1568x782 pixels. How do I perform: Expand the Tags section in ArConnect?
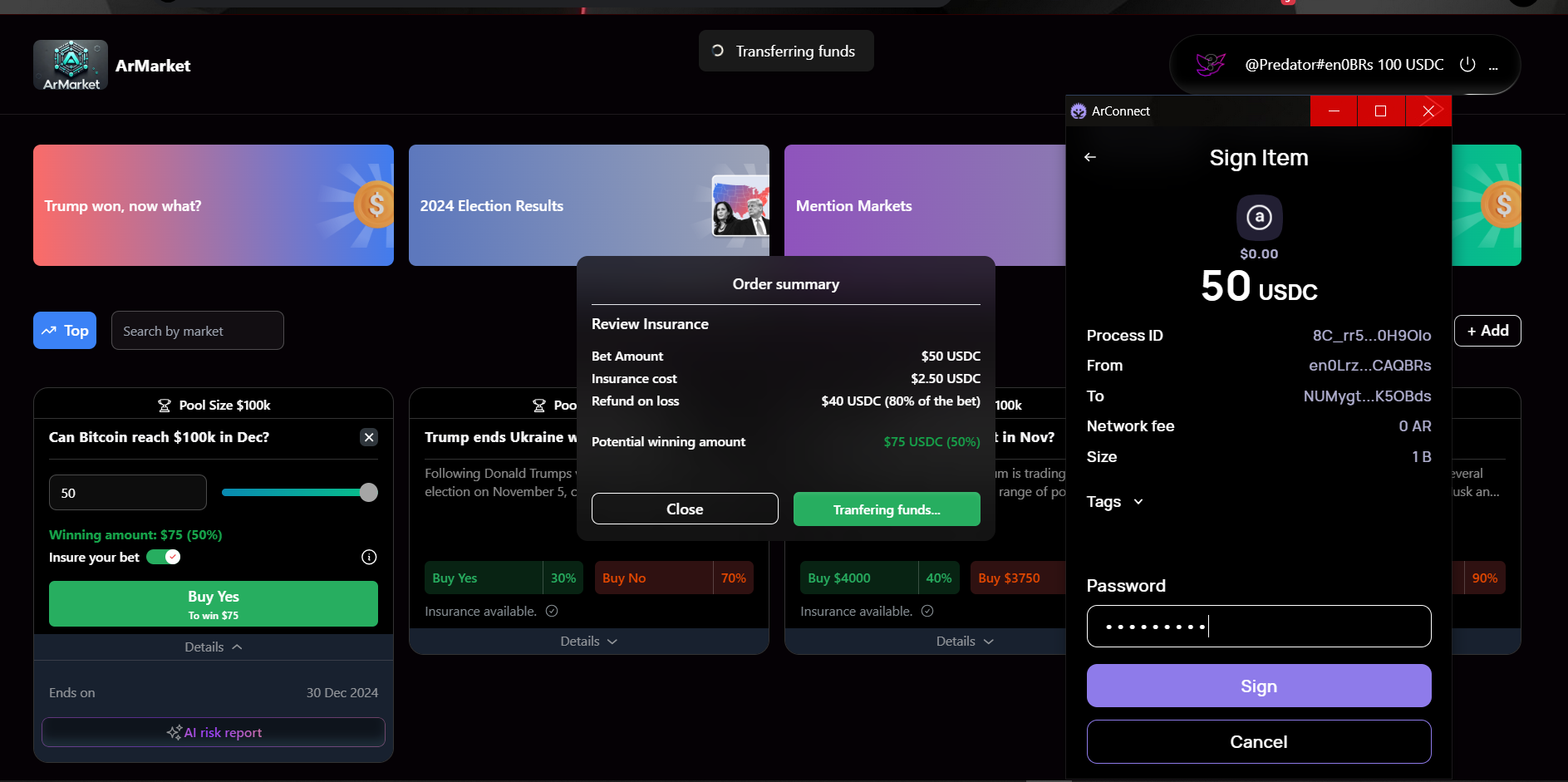coord(1115,502)
